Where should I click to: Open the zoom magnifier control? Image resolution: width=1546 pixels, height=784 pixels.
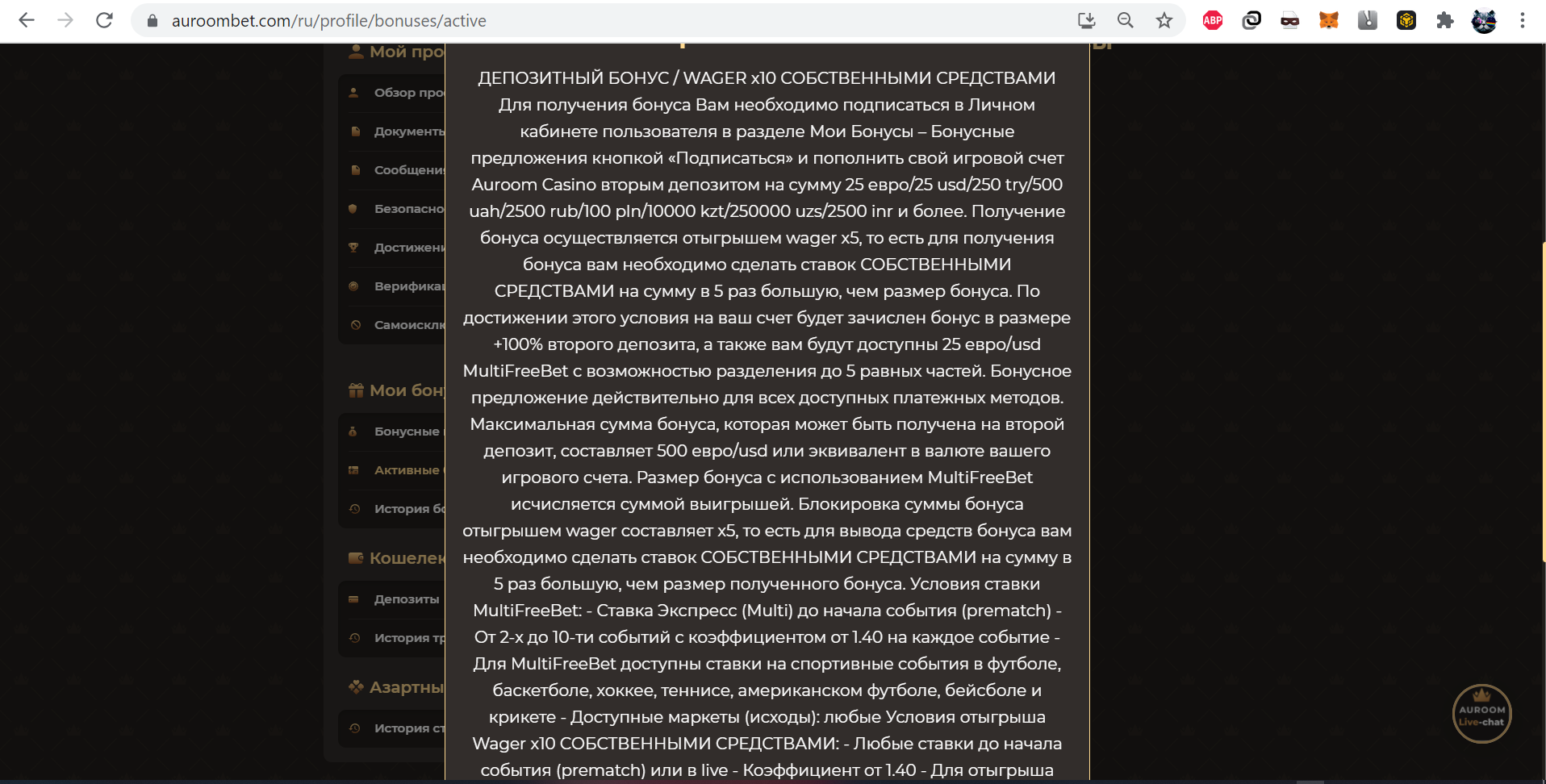(x=1126, y=21)
